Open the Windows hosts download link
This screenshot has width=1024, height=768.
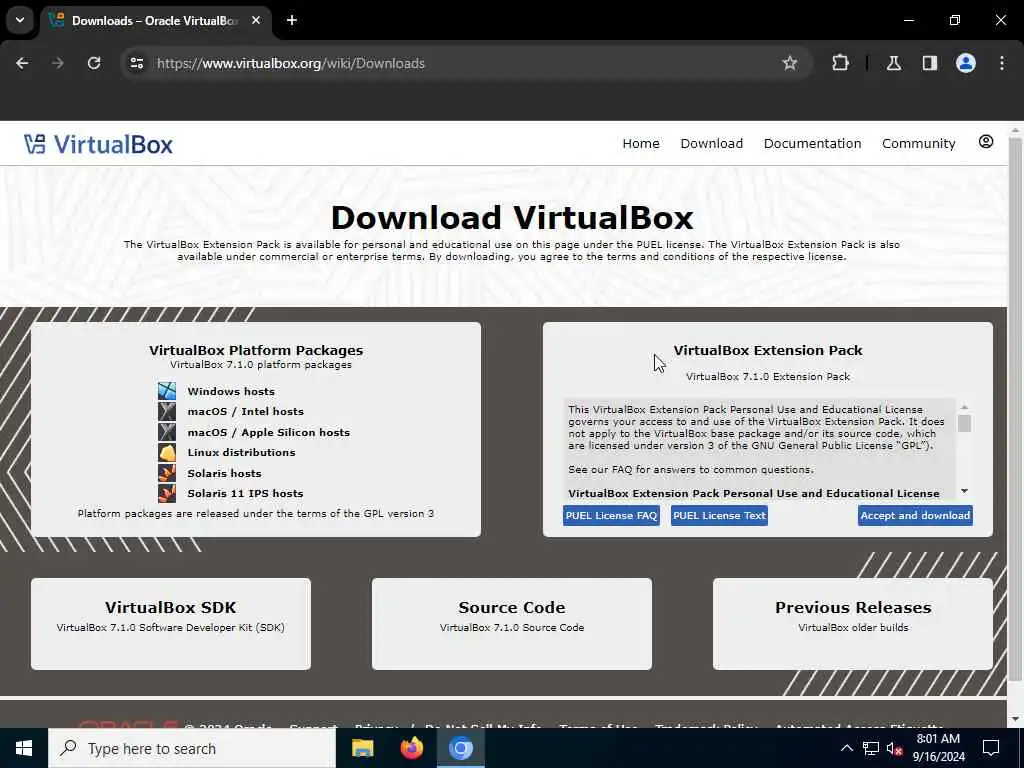click(x=231, y=391)
